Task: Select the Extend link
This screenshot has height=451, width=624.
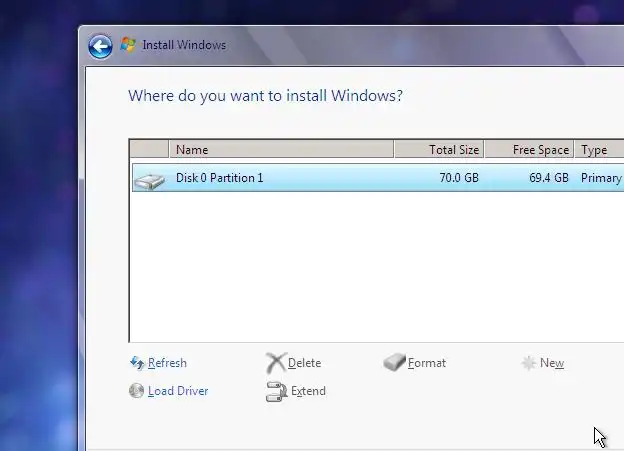Action: 308,391
